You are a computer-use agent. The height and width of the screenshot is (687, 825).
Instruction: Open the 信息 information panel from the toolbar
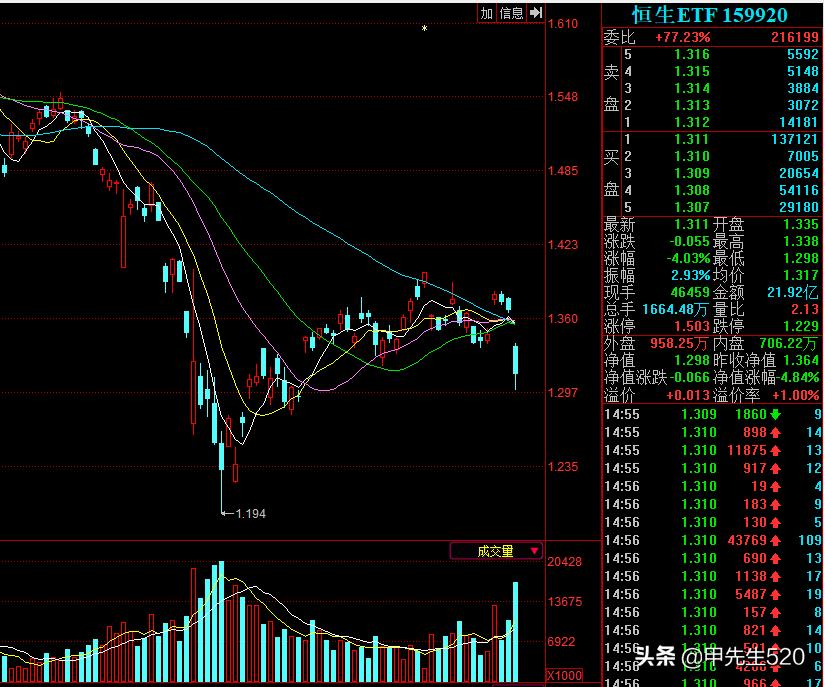tap(512, 11)
